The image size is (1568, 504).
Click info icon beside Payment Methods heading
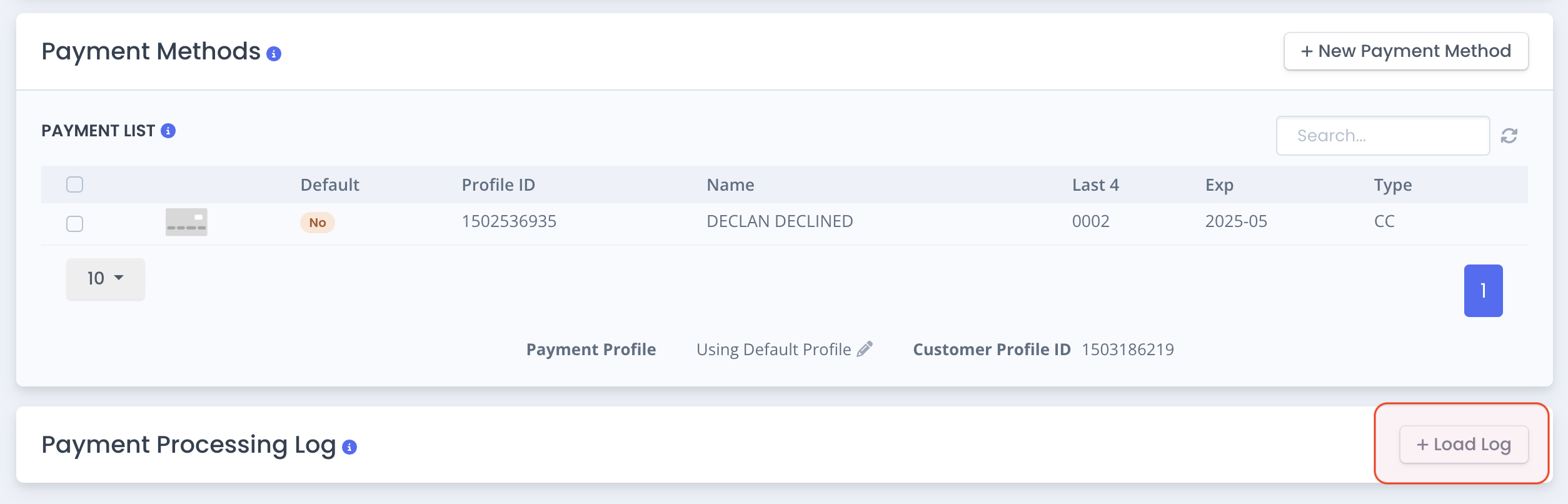point(274,54)
